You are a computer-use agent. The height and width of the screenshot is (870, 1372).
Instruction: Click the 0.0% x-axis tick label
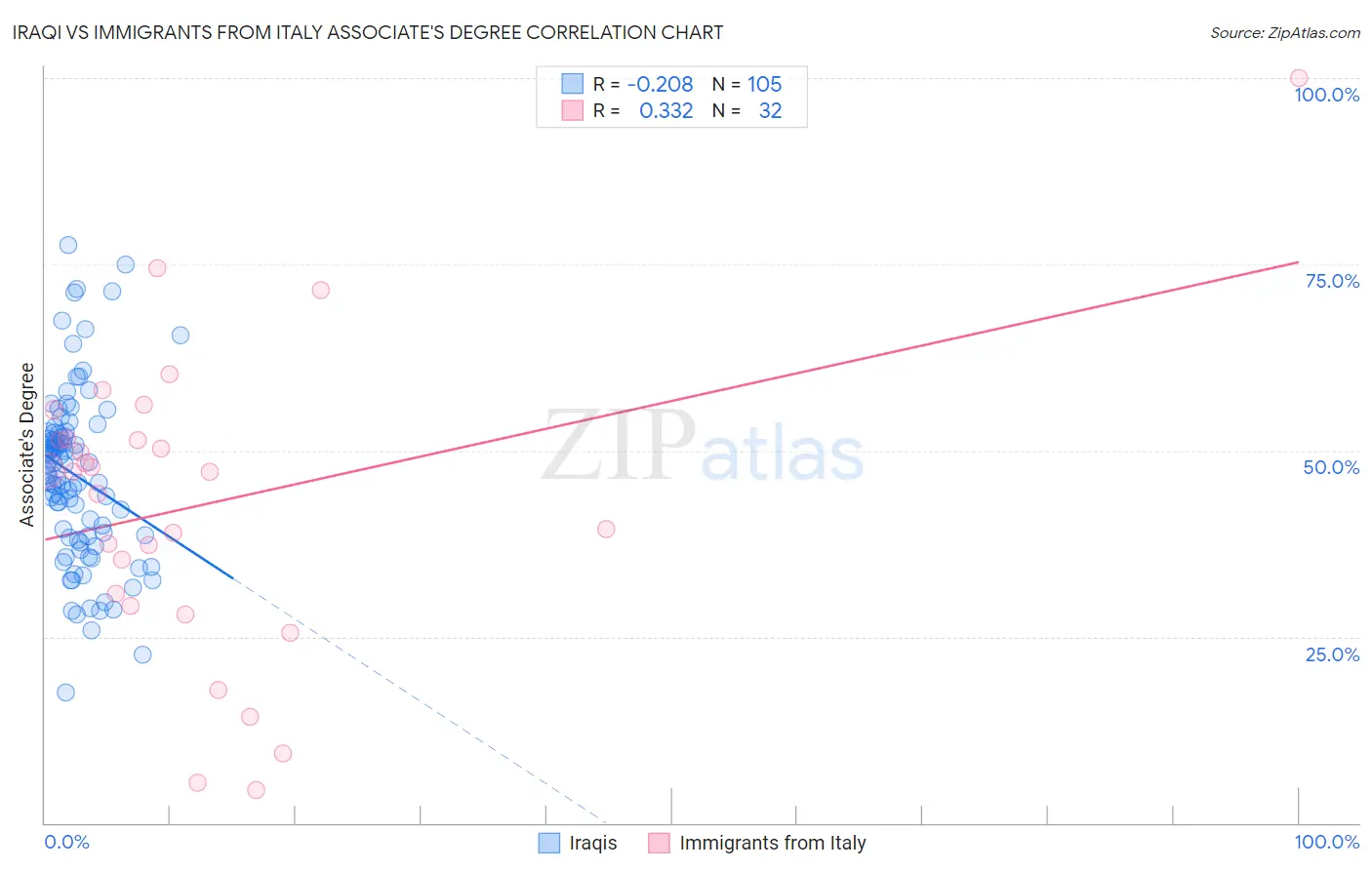click(66, 843)
